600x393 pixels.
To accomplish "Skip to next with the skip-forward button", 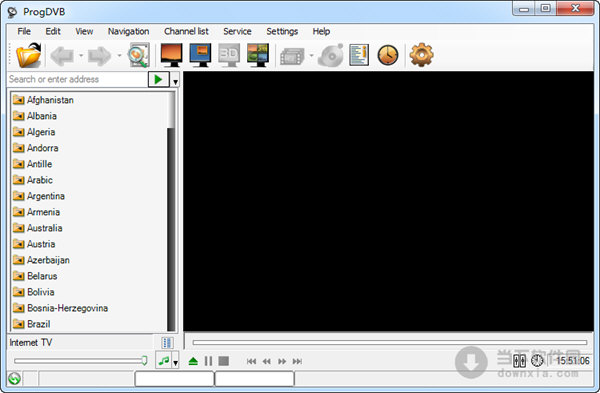I will point(297,361).
